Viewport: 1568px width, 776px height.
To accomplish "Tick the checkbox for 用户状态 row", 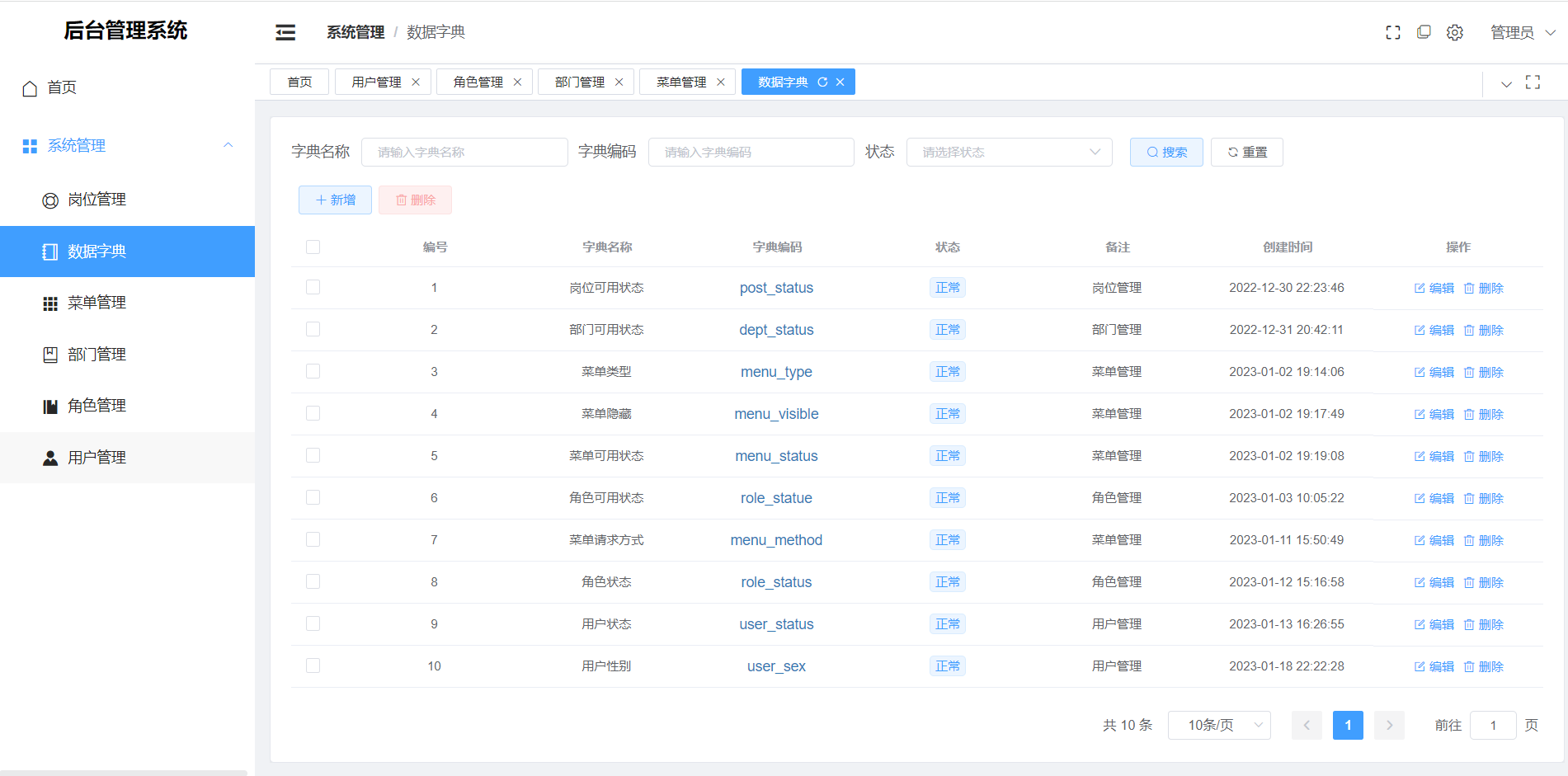I will point(313,623).
